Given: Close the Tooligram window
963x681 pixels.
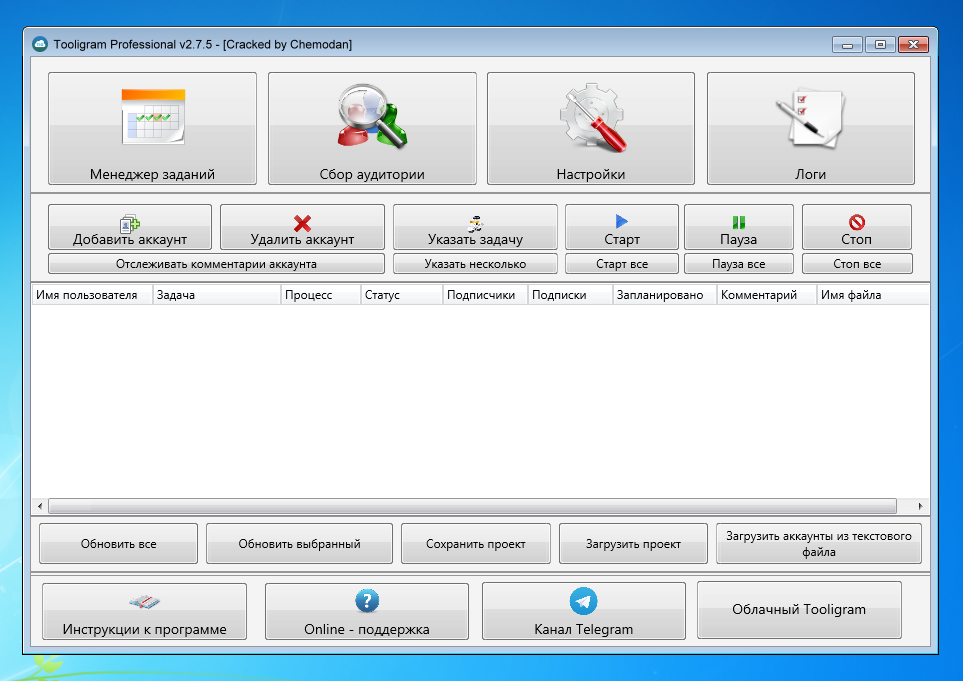Looking at the screenshot, I should 913,45.
